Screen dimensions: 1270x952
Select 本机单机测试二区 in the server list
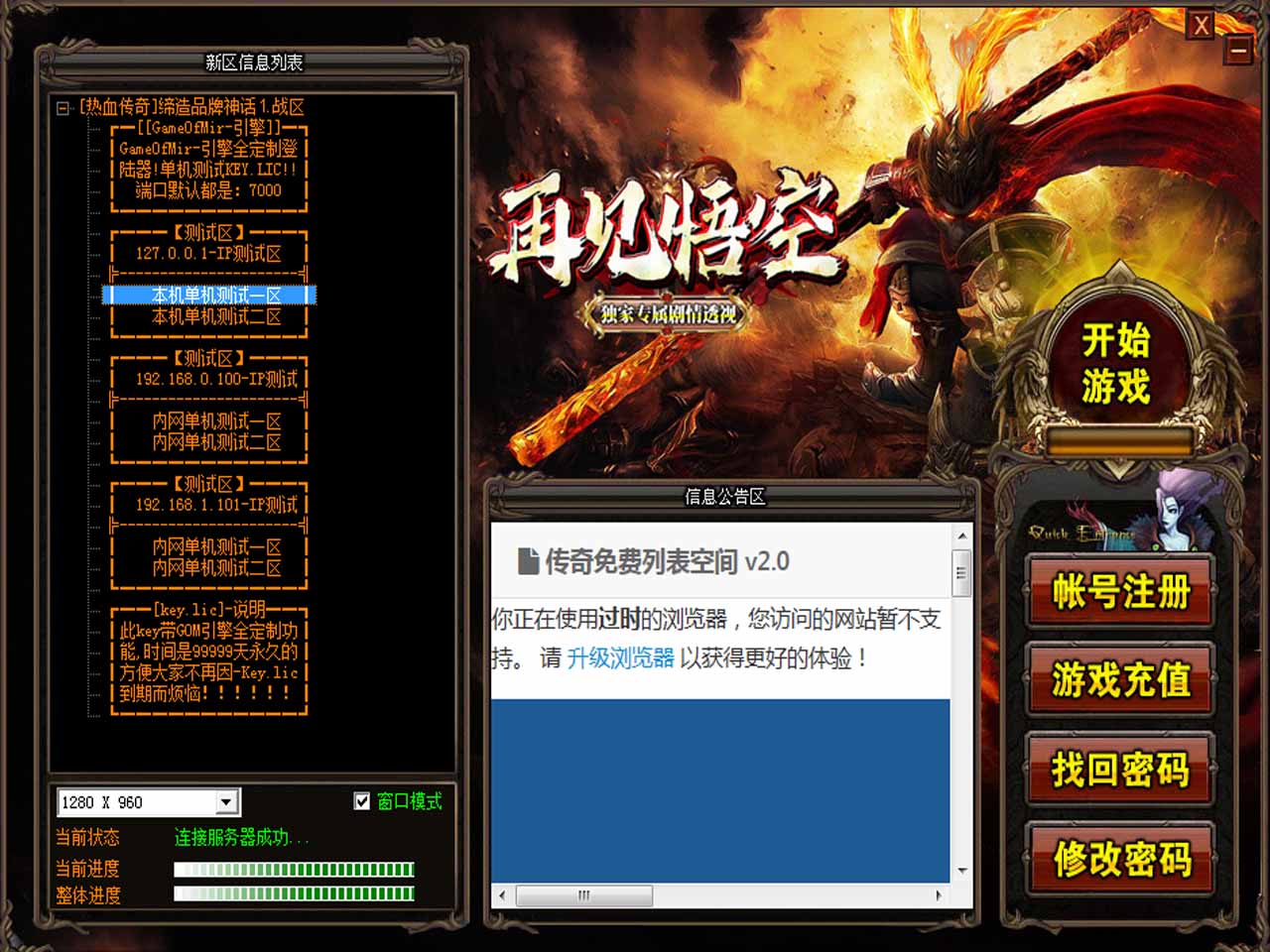click(x=216, y=316)
